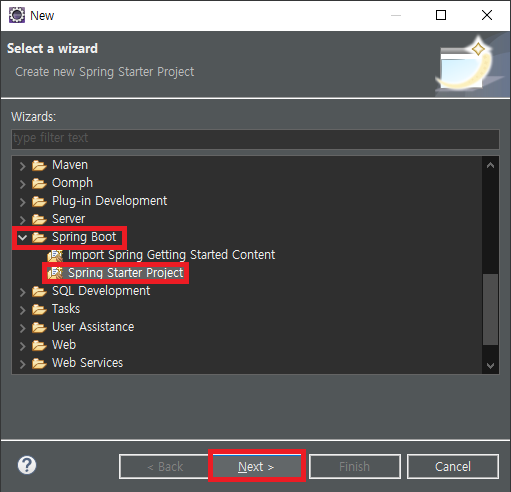Expand the Plug-in Development category
This screenshot has height=492, width=511.
tap(22, 202)
